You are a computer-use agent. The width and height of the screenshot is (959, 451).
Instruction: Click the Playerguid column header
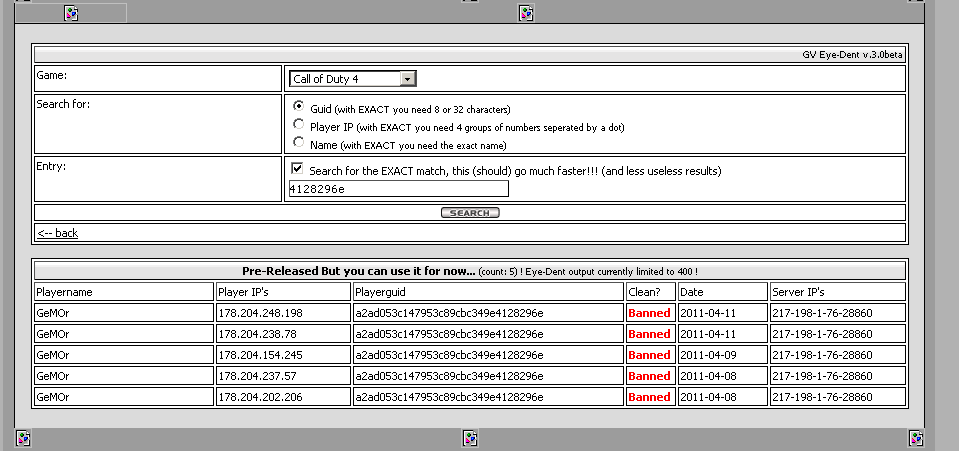[488, 292]
